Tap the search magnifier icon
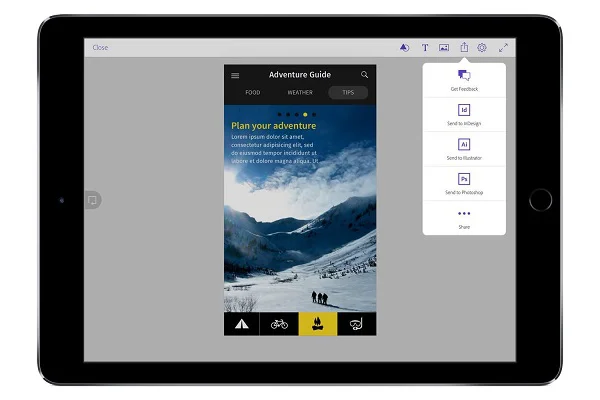Screen dimensions: 600x400 pyautogui.click(x=364, y=75)
